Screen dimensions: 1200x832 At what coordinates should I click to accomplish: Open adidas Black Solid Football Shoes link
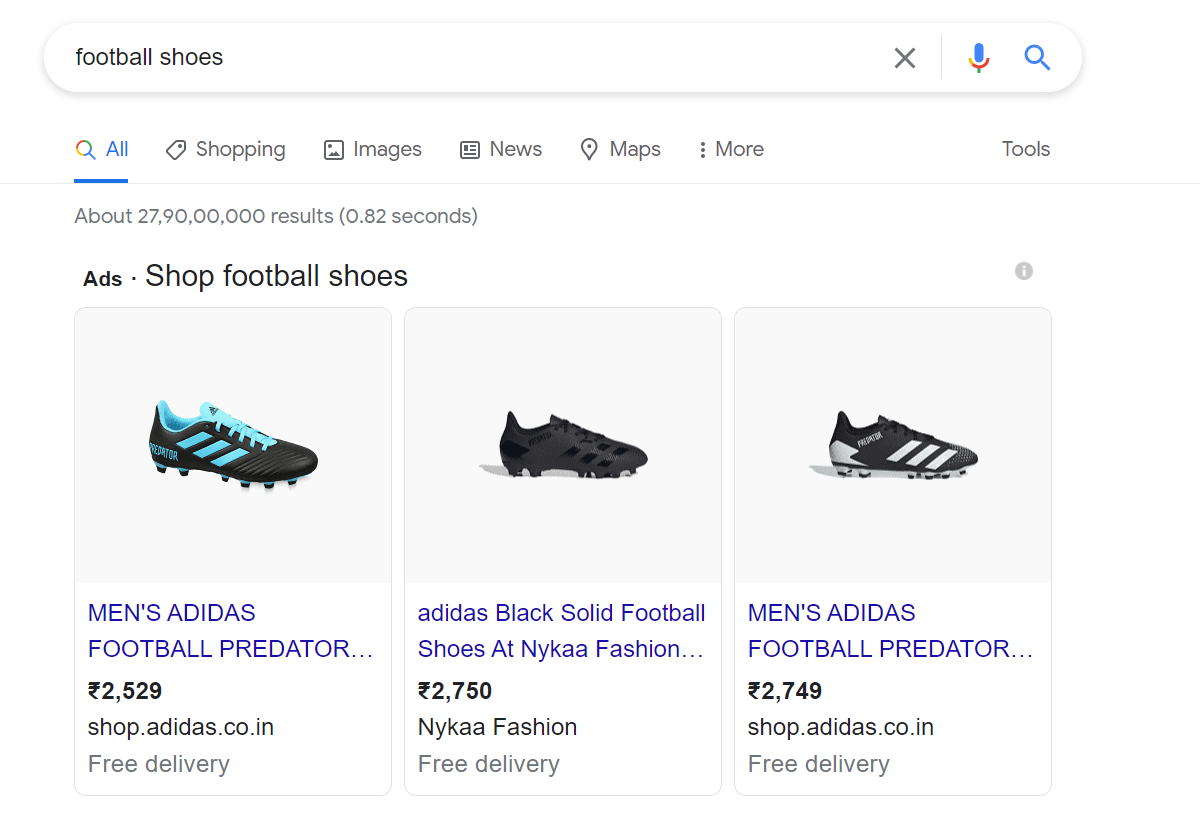pos(561,631)
